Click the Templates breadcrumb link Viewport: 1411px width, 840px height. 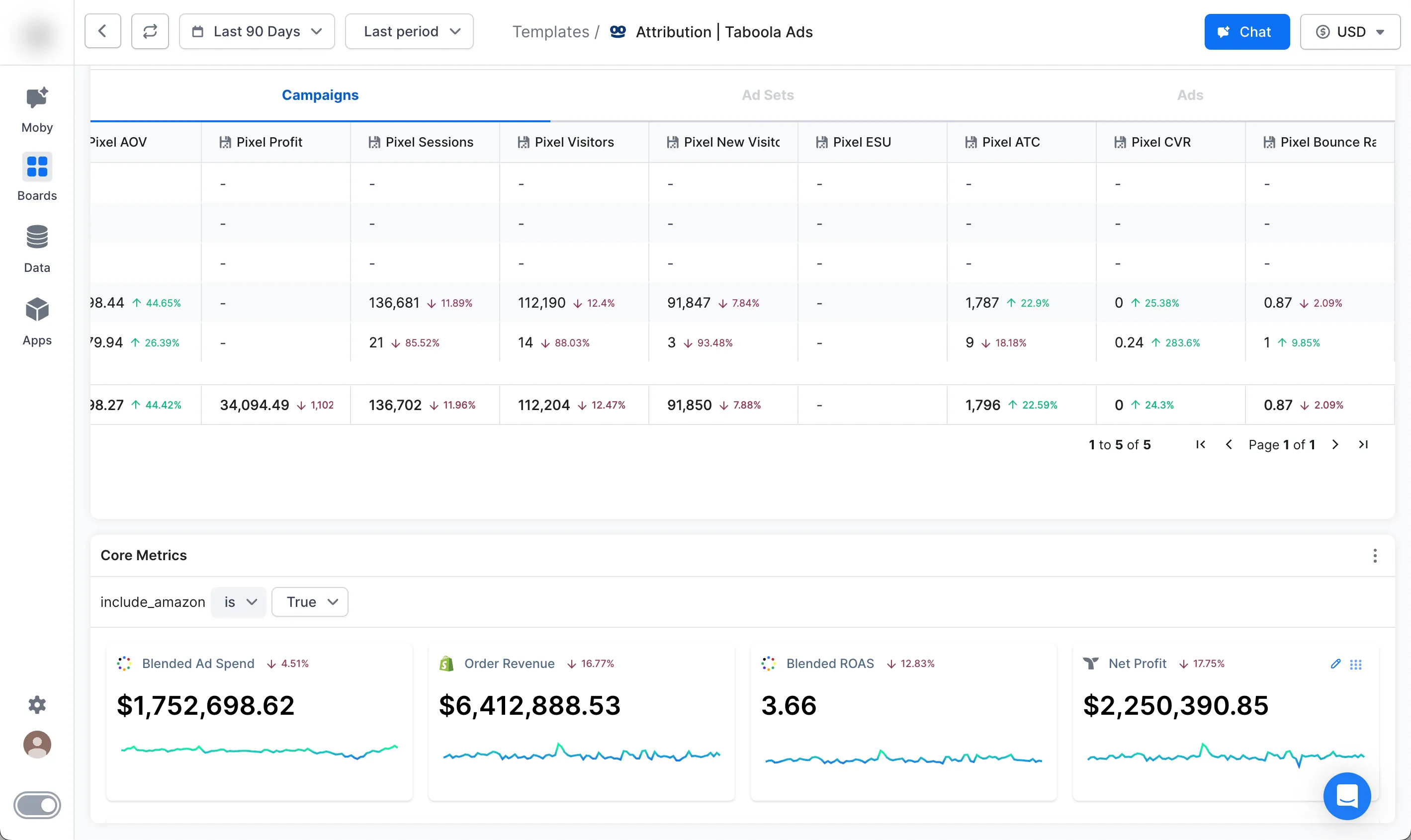point(550,32)
